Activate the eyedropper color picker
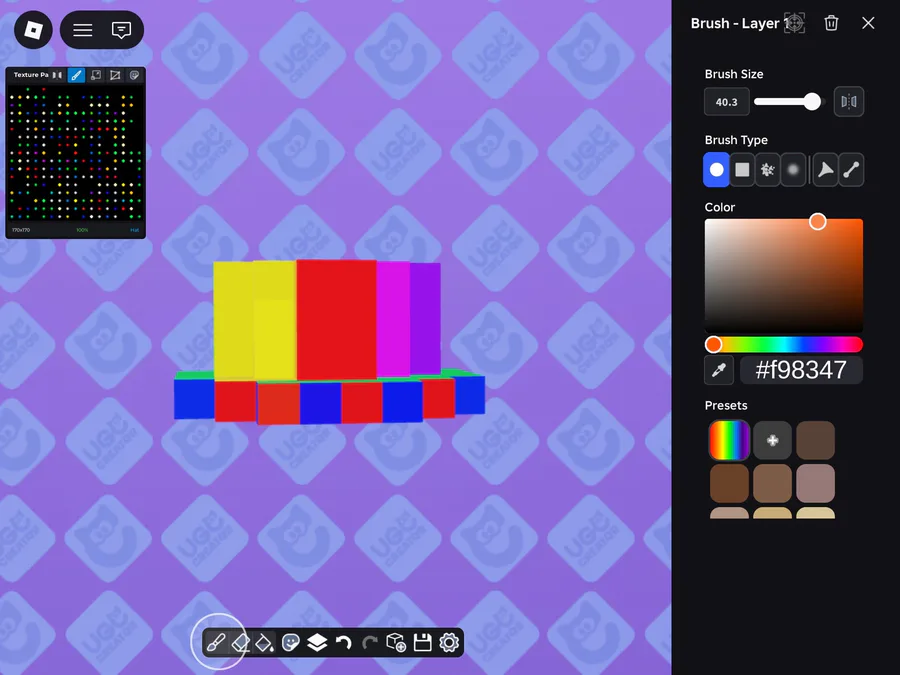Viewport: 900px width, 675px height. click(719, 370)
